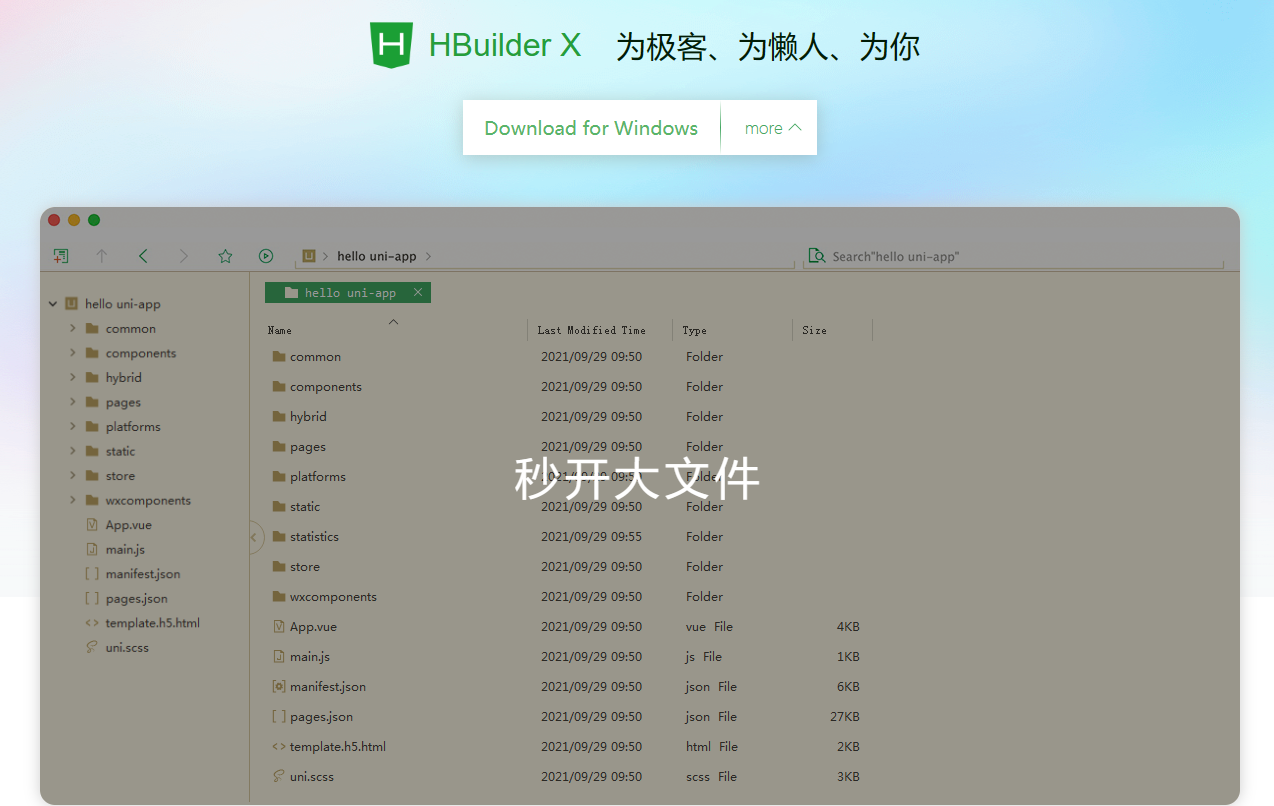1274x806 pixels.
Task: Select components row in file list
Action: tap(566, 387)
